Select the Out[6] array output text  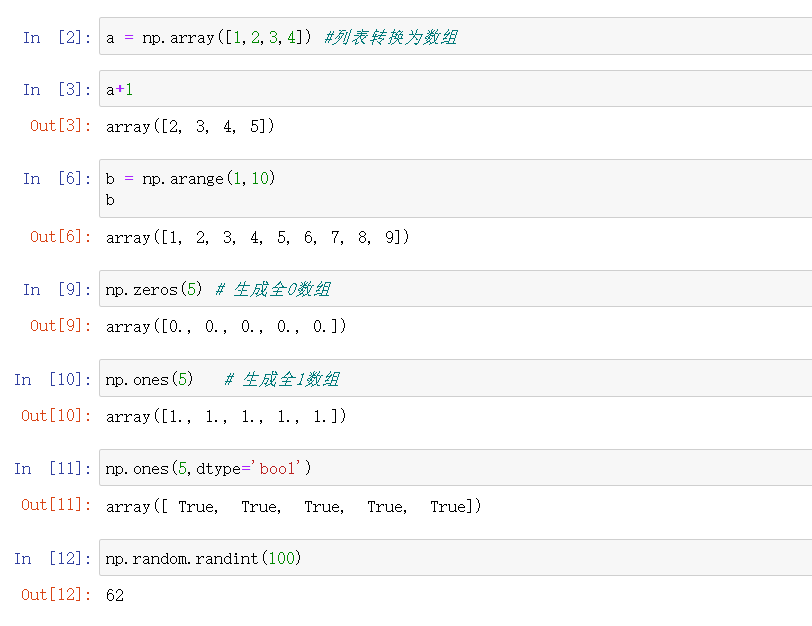(257, 238)
